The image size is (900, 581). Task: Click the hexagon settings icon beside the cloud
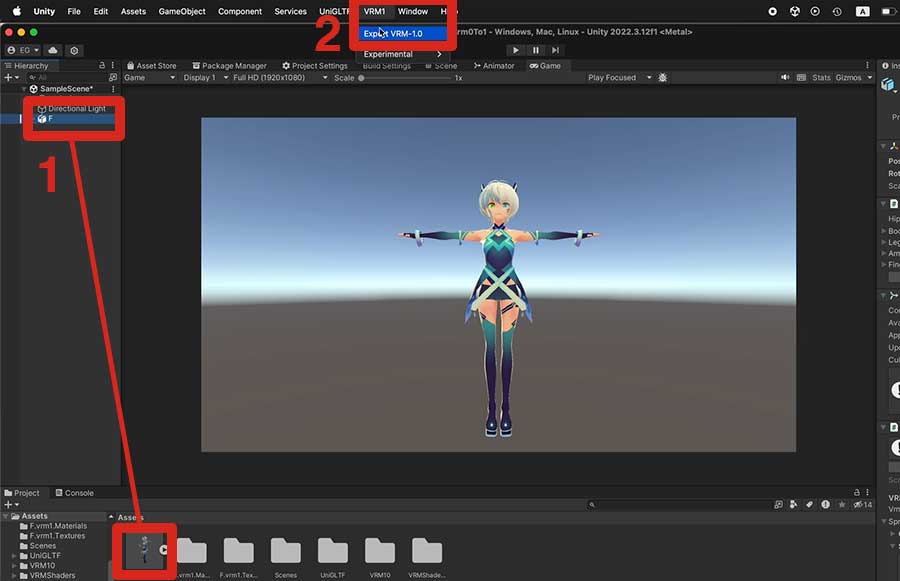75,51
